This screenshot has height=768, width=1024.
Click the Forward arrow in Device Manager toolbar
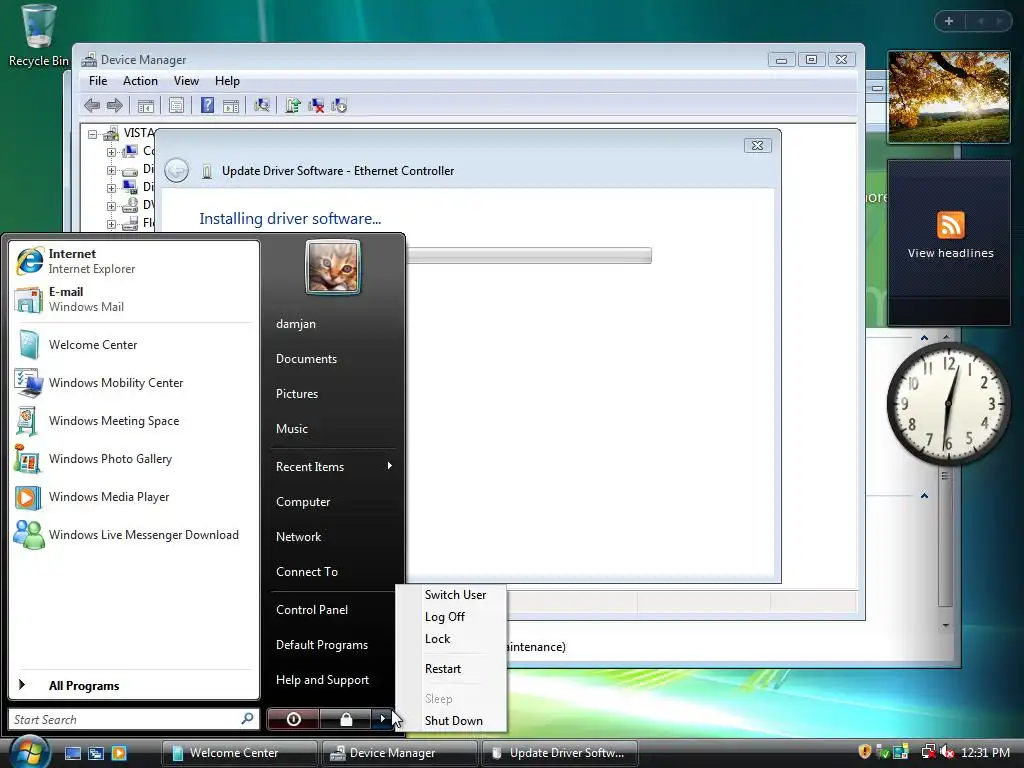[x=115, y=105]
